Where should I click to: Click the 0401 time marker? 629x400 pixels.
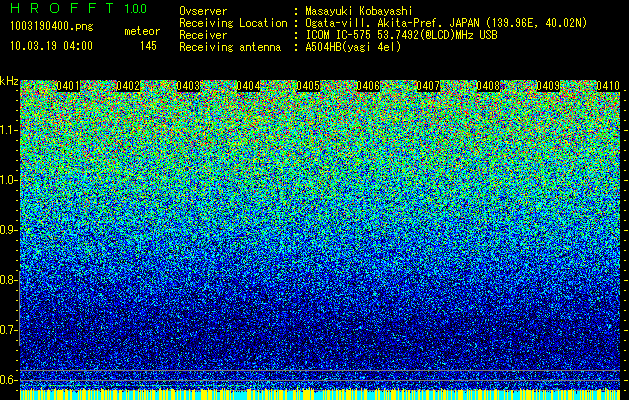click(68, 86)
